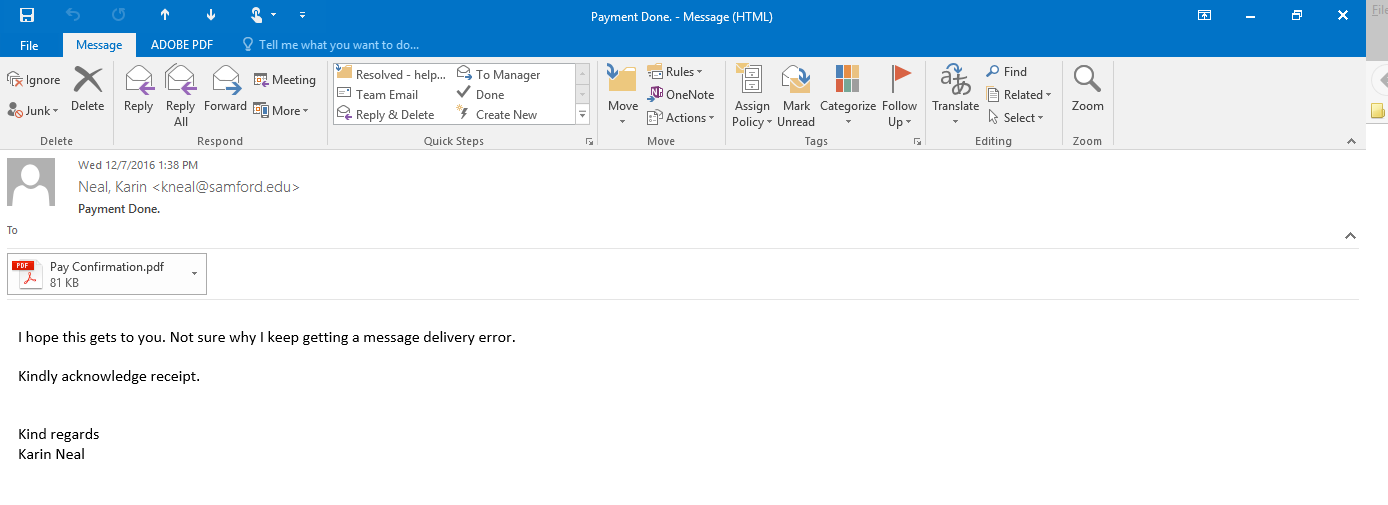Image resolution: width=1388 pixels, height=505 pixels.
Task: Click the 'Kindly acknowledge receipt.' line
Action: tap(109, 376)
